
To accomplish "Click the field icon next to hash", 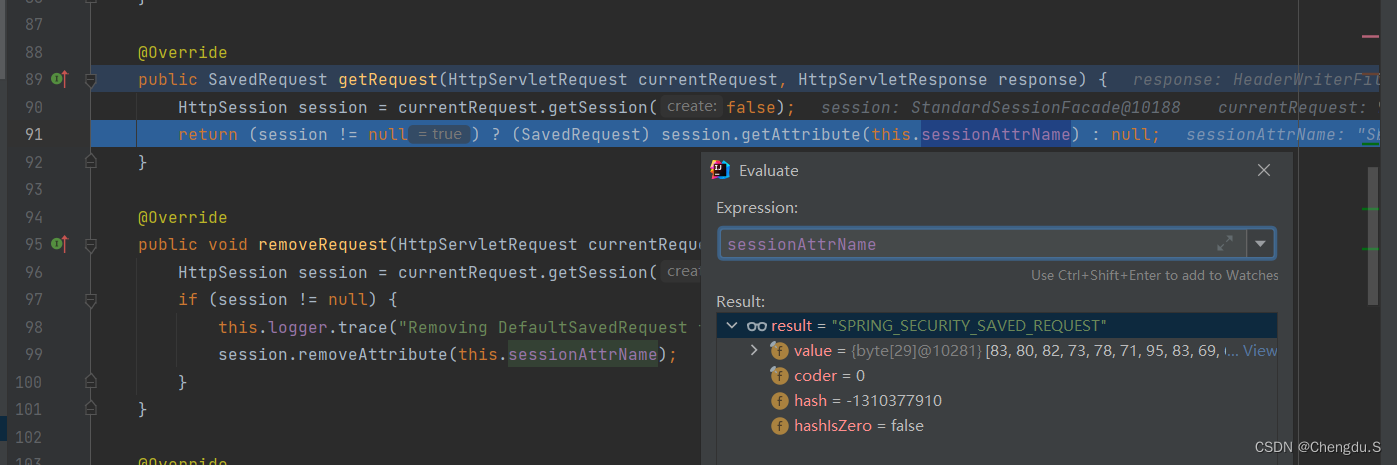I will 780,401.
